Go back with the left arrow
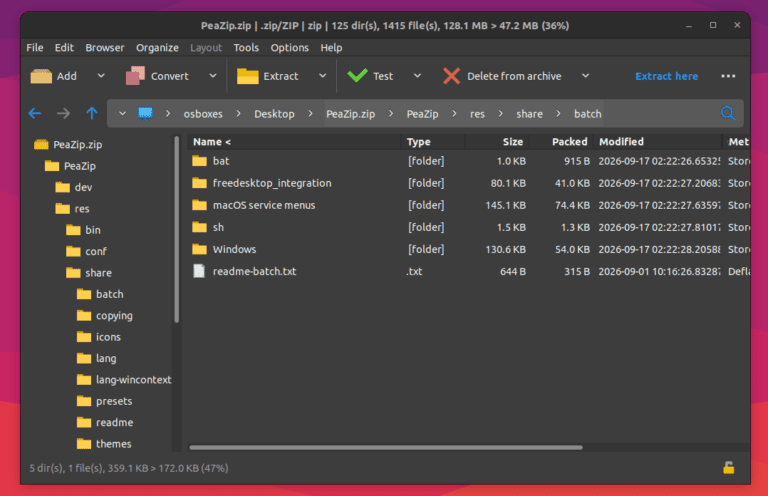This screenshot has width=768, height=496. tap(35, 114)
